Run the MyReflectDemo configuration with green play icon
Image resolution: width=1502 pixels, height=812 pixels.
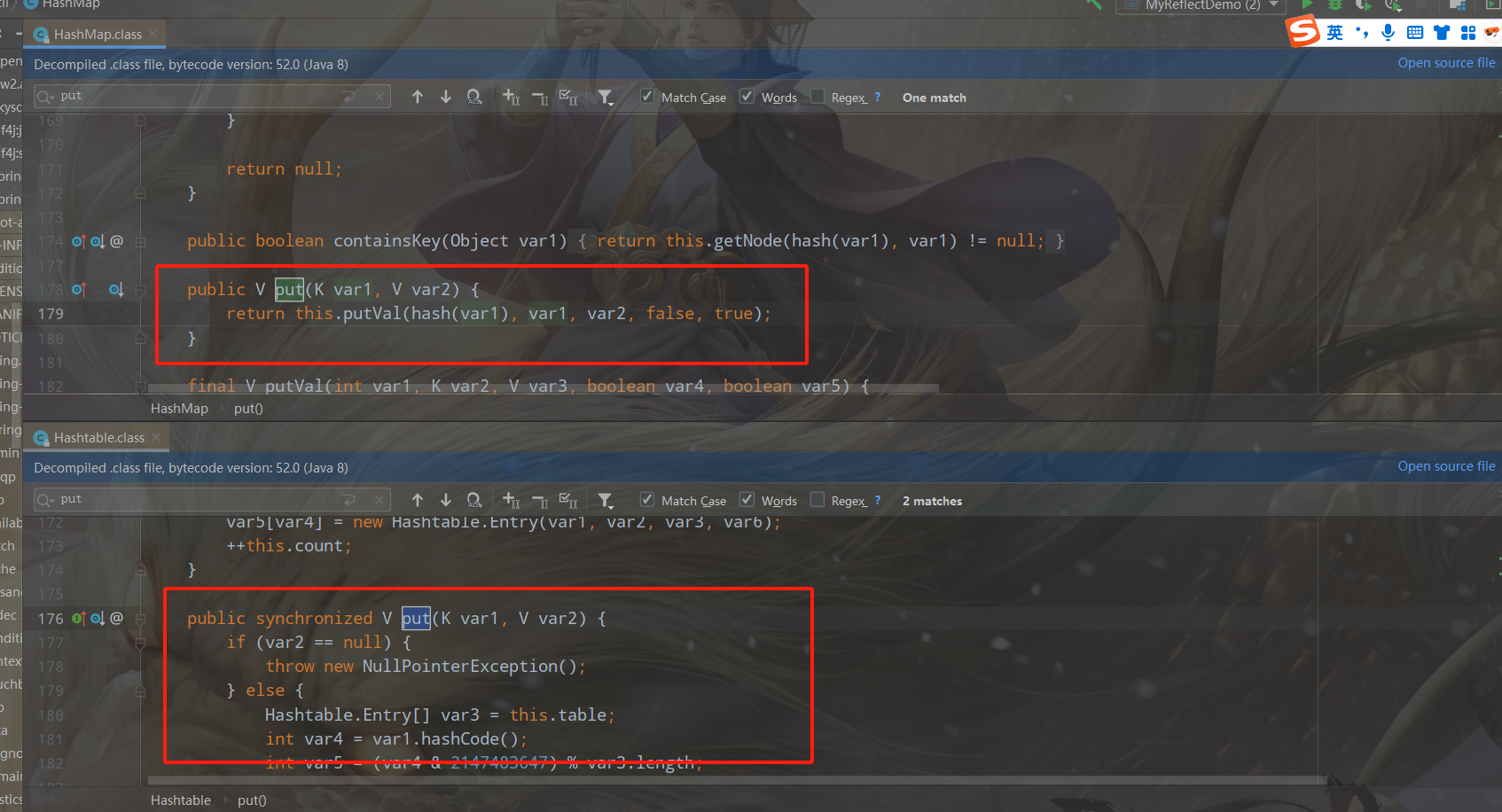point(1308,5)
